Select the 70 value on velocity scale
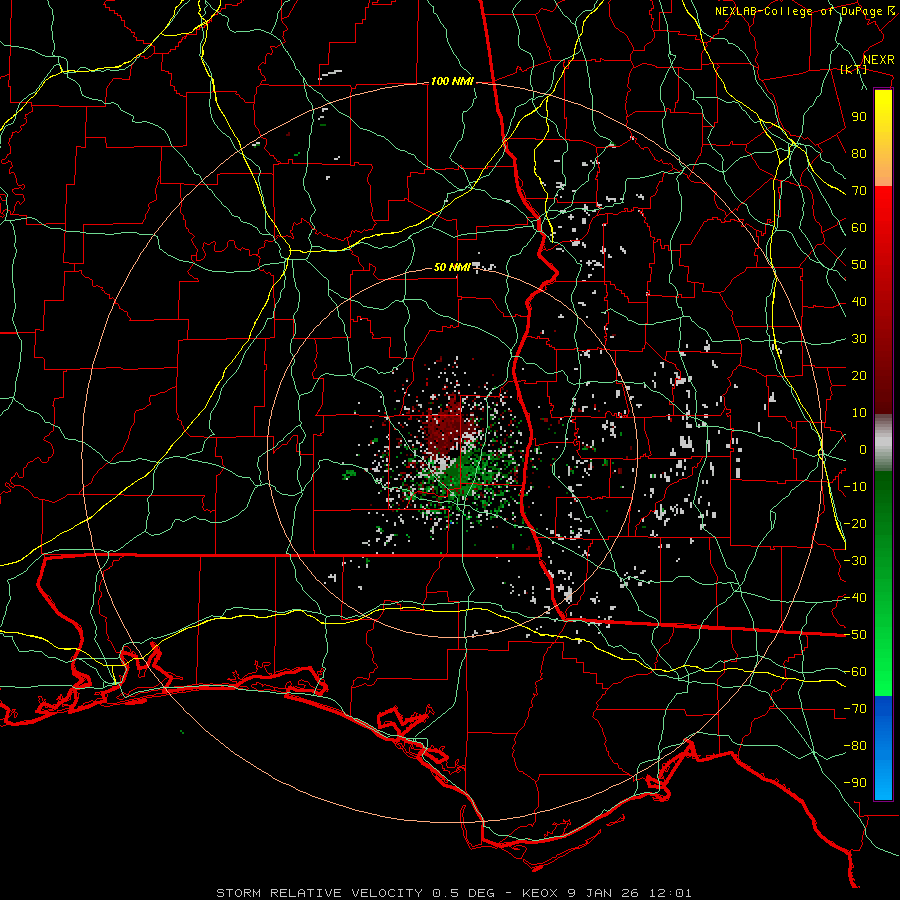This screenshot has height=900, width=900. pyautogui.click(x=859, y=191)
